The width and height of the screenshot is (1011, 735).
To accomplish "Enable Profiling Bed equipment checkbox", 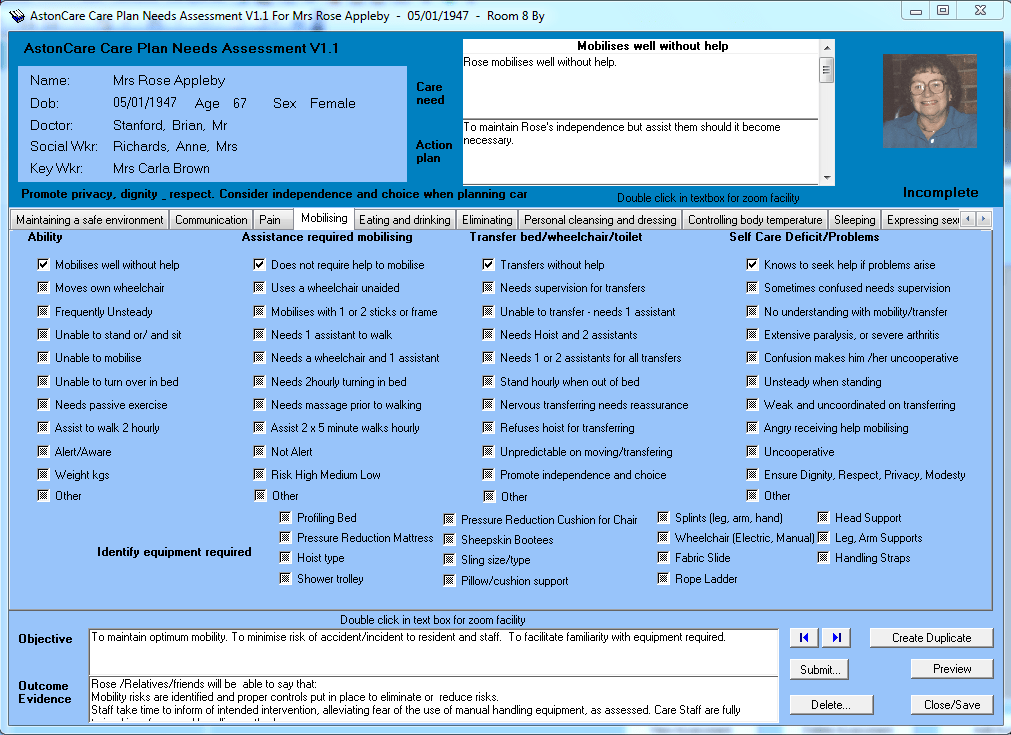I will 285,517.
